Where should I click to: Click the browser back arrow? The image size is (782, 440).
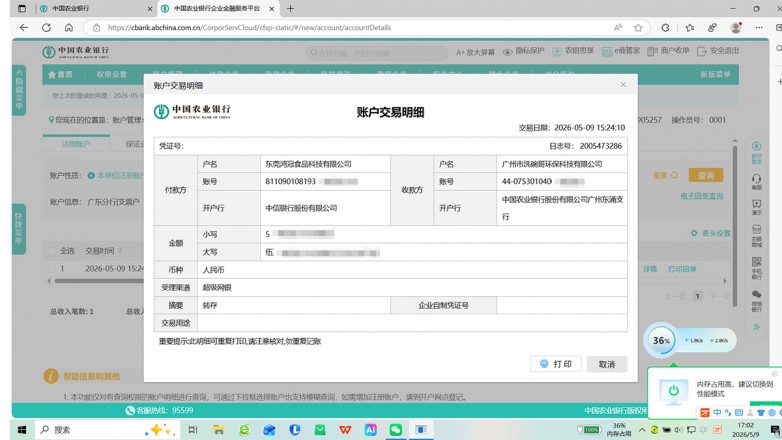coord(24,27)
